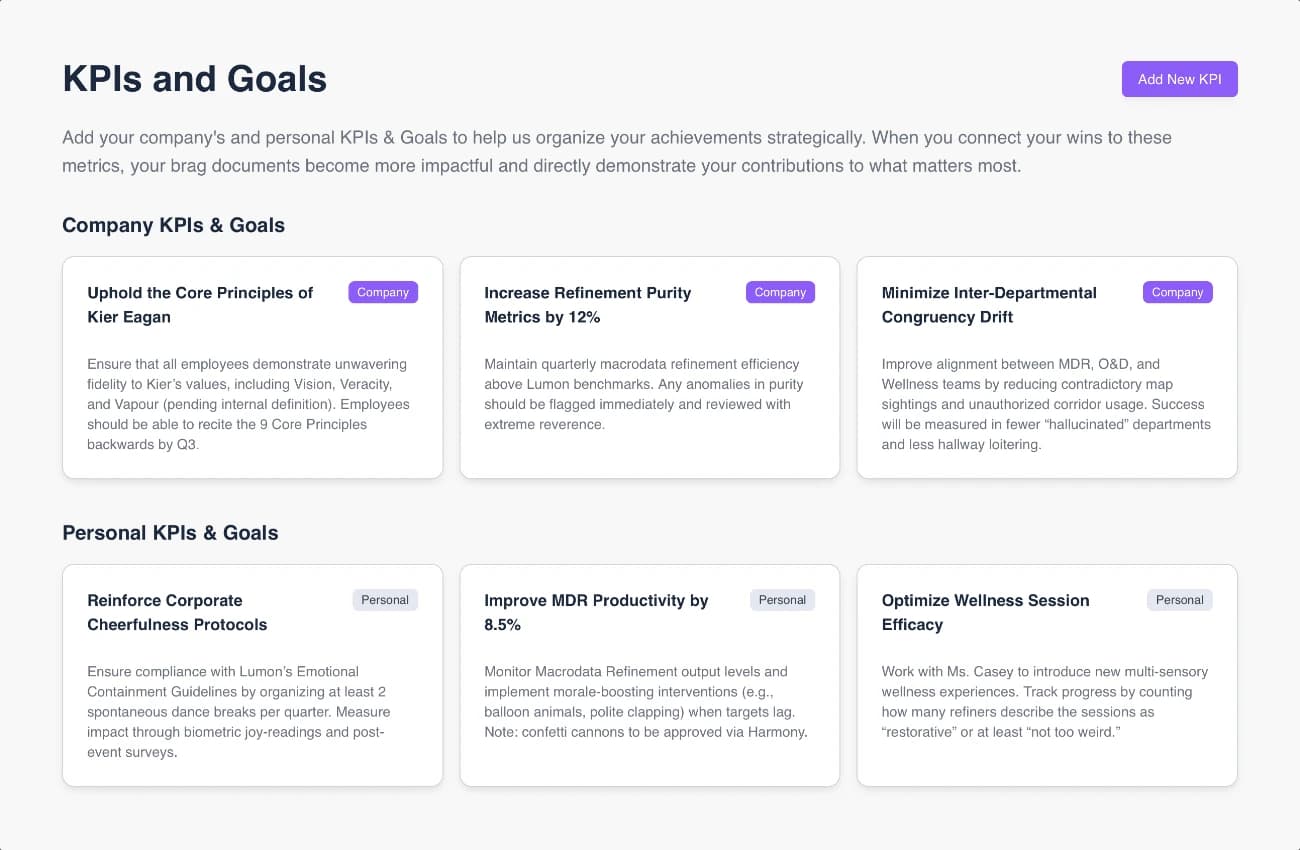Click the introductory description paragraph below the page title

[617, 151]
